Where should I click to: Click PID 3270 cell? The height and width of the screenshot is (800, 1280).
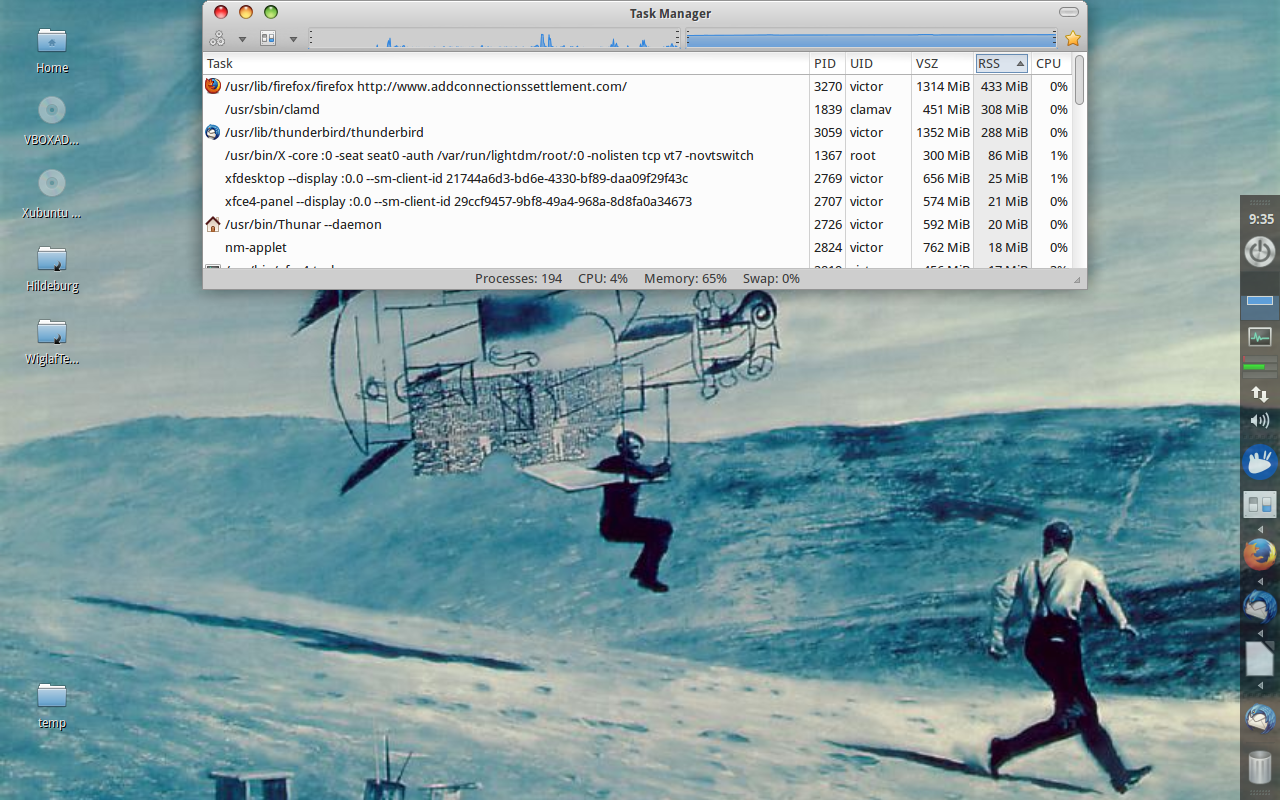pos(828,87)
